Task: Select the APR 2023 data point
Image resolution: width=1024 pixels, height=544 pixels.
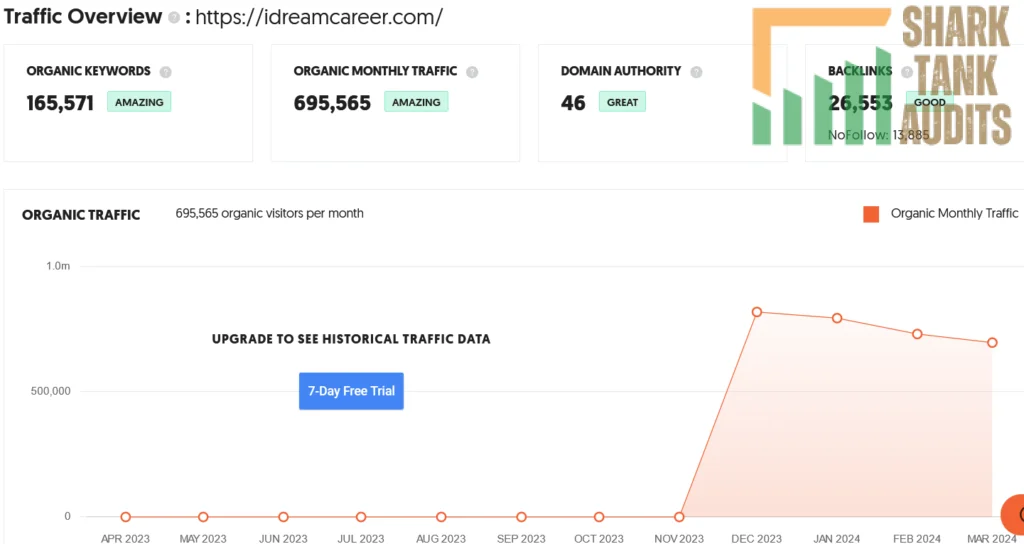Action: tap(125, 517)
